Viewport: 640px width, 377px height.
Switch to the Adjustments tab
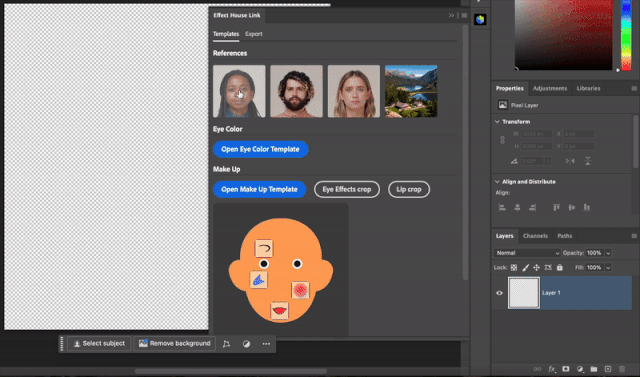(x=550, y=89)
